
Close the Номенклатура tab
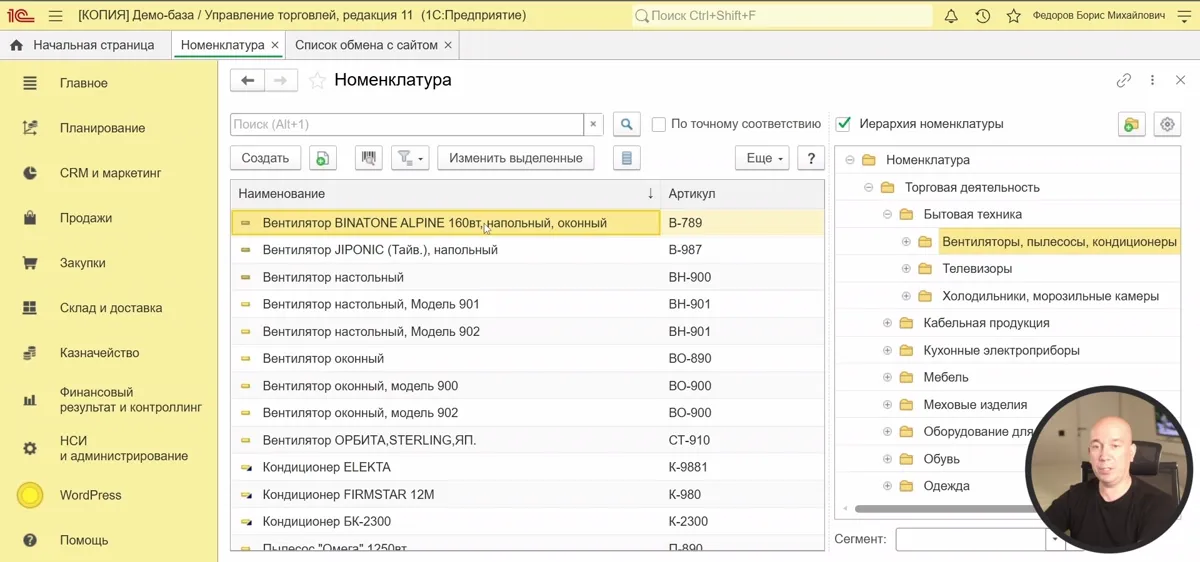(x=274, y=45)
